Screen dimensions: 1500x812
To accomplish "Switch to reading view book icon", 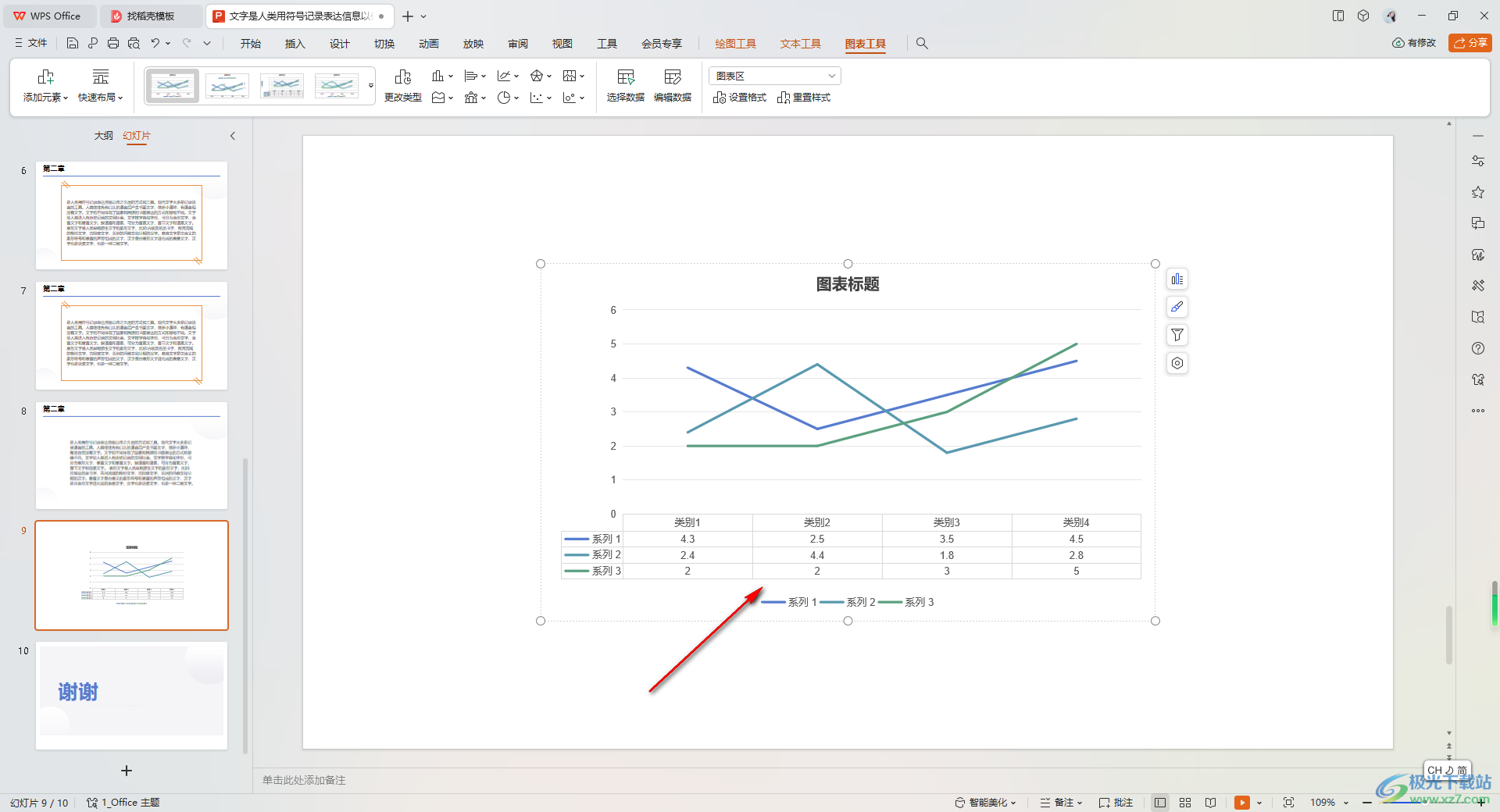I will tap(1210, 803).
